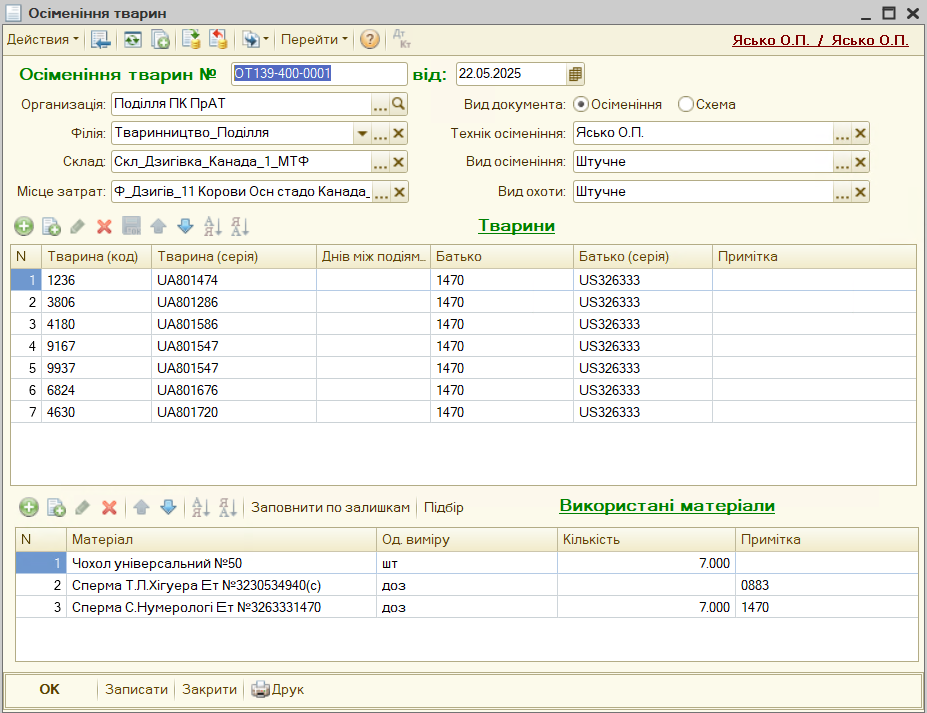
Task: Click the Друк print button
Action: (277, 689)
